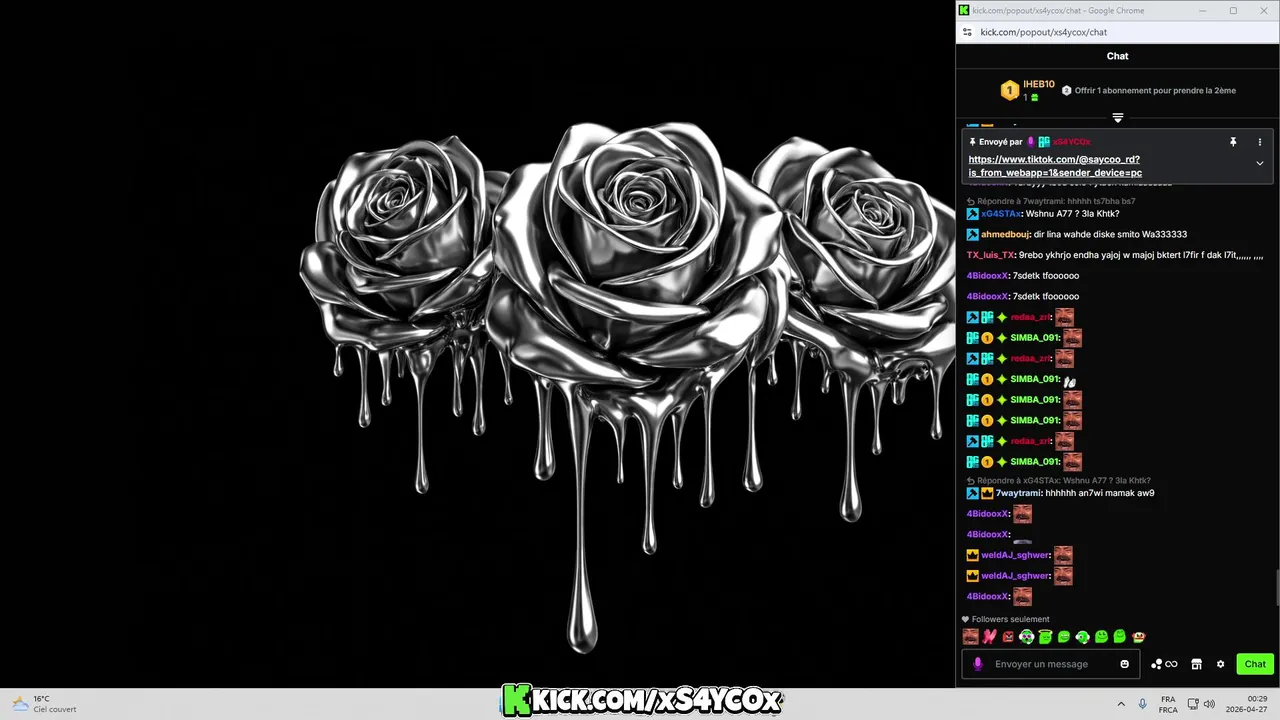Insert the pink crossed quick emote
Screen dimensions: 1280x720
coord(990,637)
